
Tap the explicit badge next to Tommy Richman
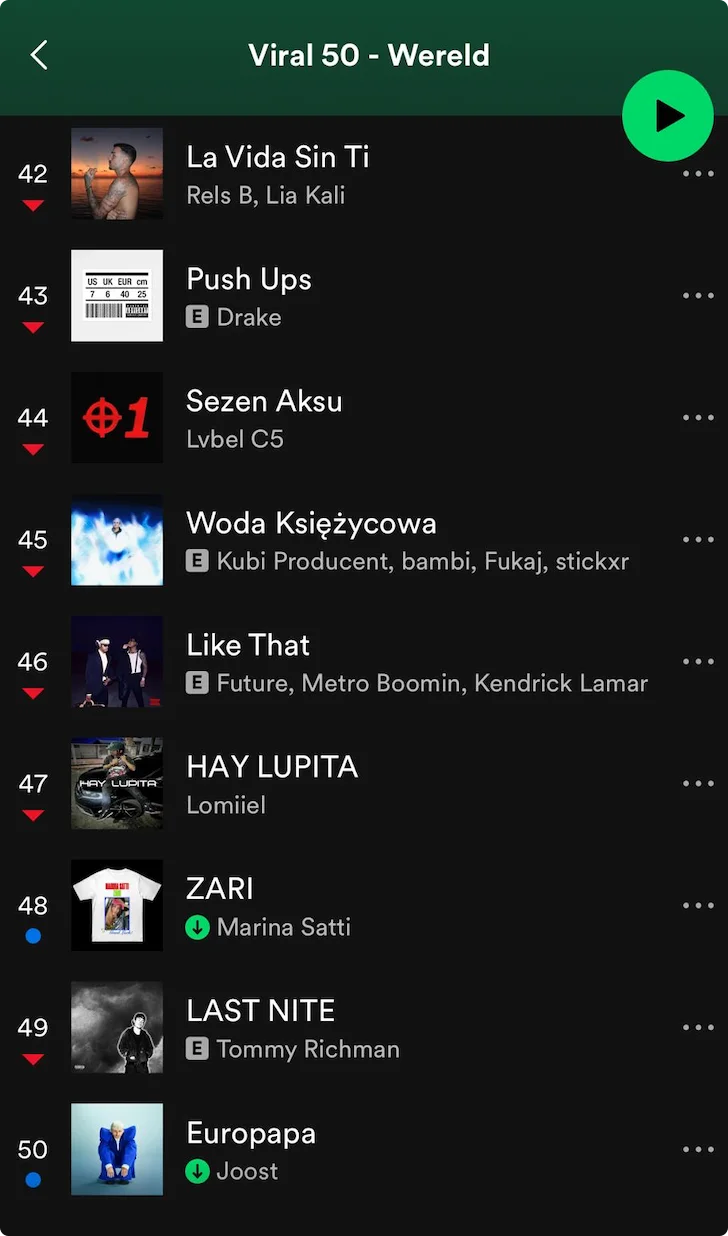tap(197, 1049)
